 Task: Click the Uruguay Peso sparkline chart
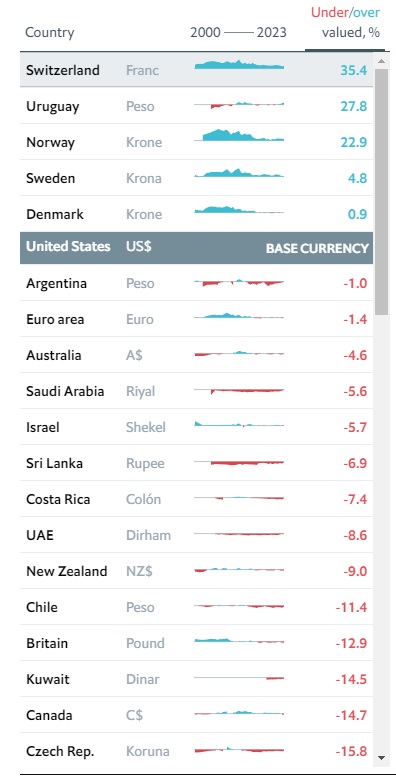pos(239,105)
